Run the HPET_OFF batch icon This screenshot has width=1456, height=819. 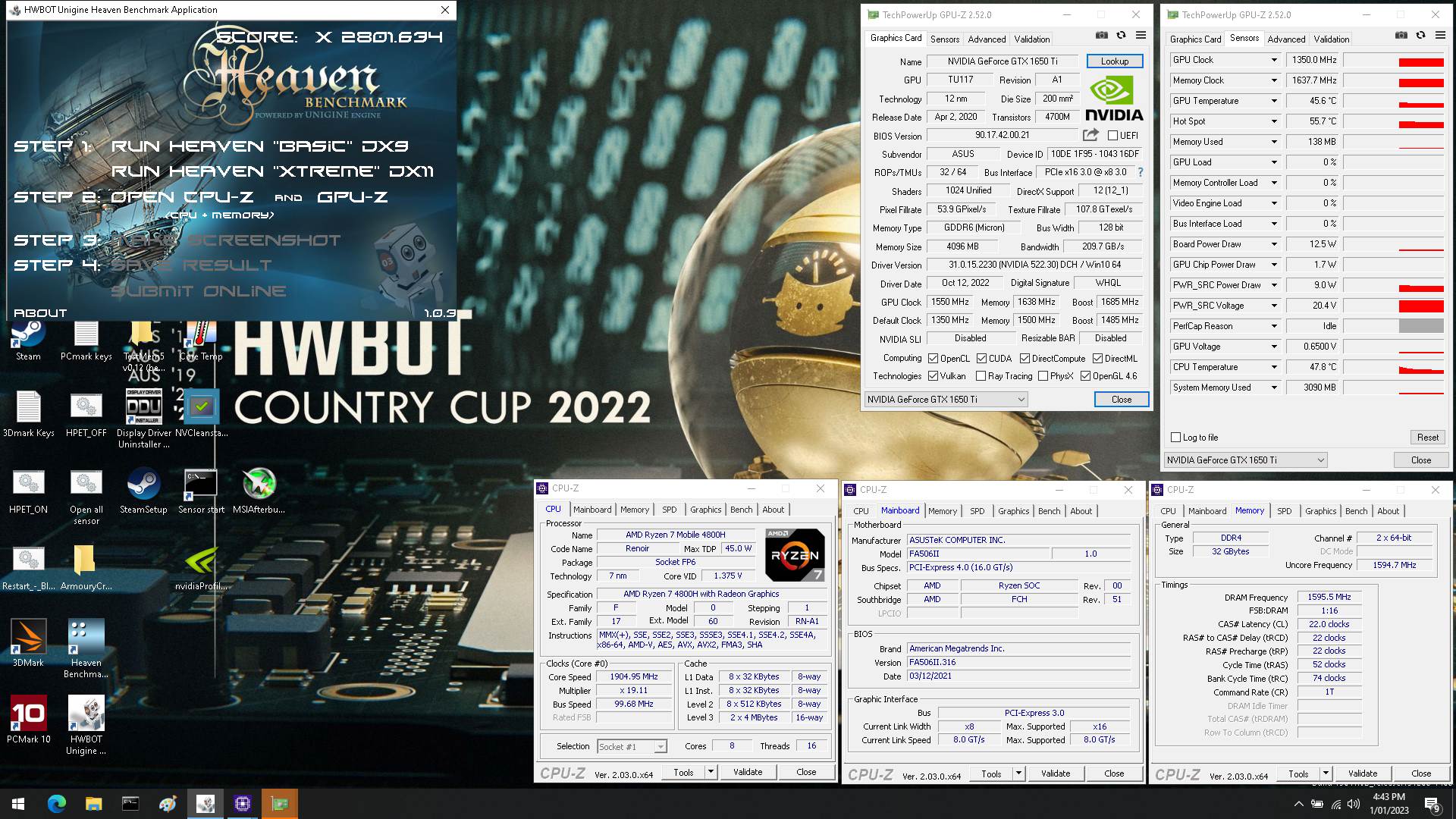click(x=86, y=413)
